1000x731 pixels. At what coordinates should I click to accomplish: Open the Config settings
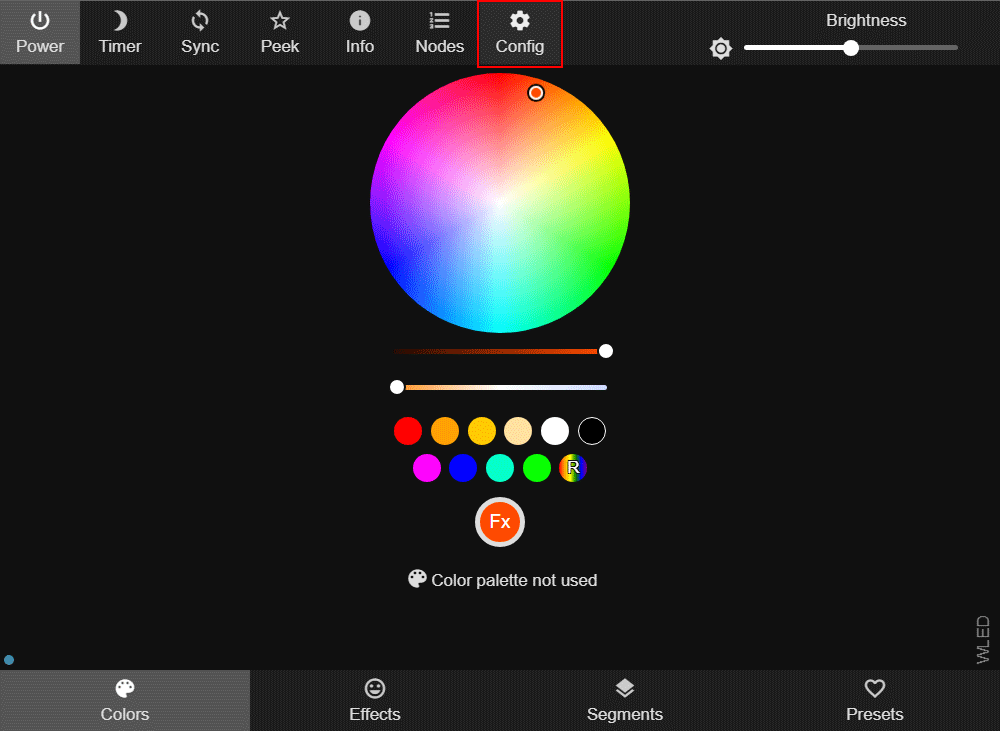pos(520,33)
